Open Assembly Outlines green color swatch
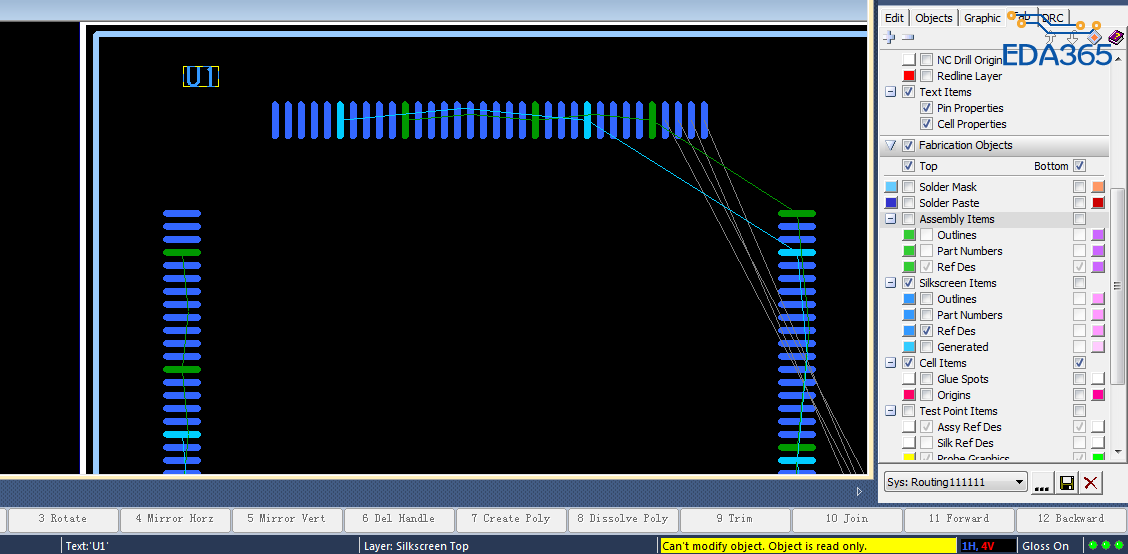 (x=909, y=235)
